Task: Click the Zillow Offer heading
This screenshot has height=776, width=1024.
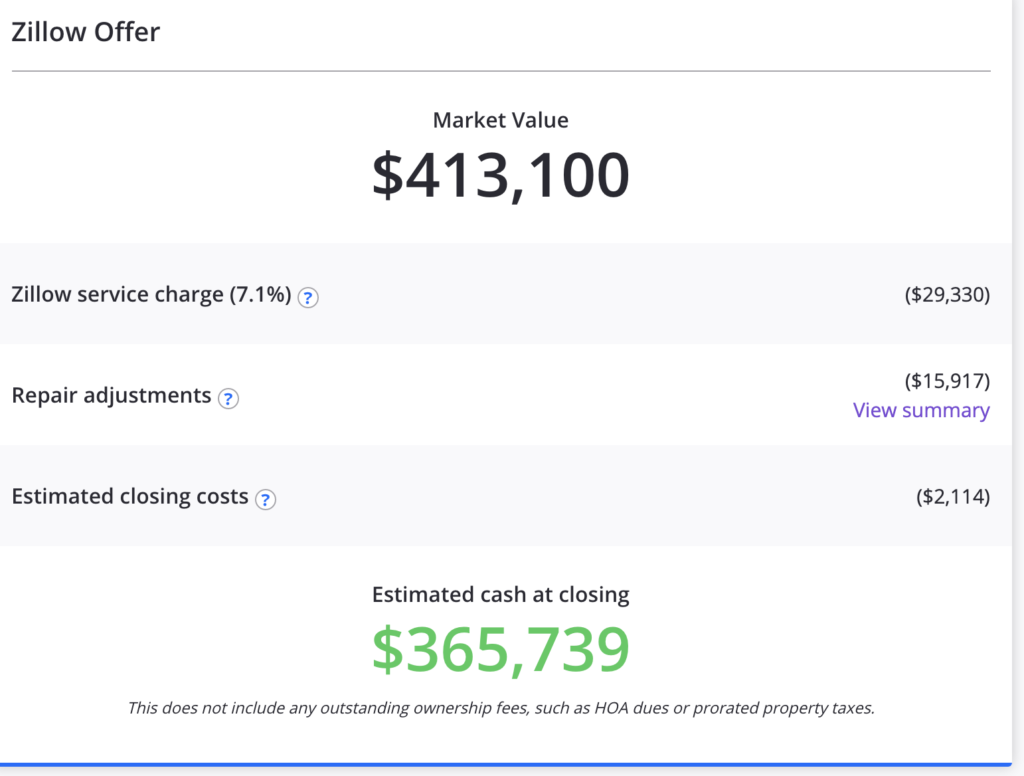Action: pyautogui.click(x=86, y=32)
